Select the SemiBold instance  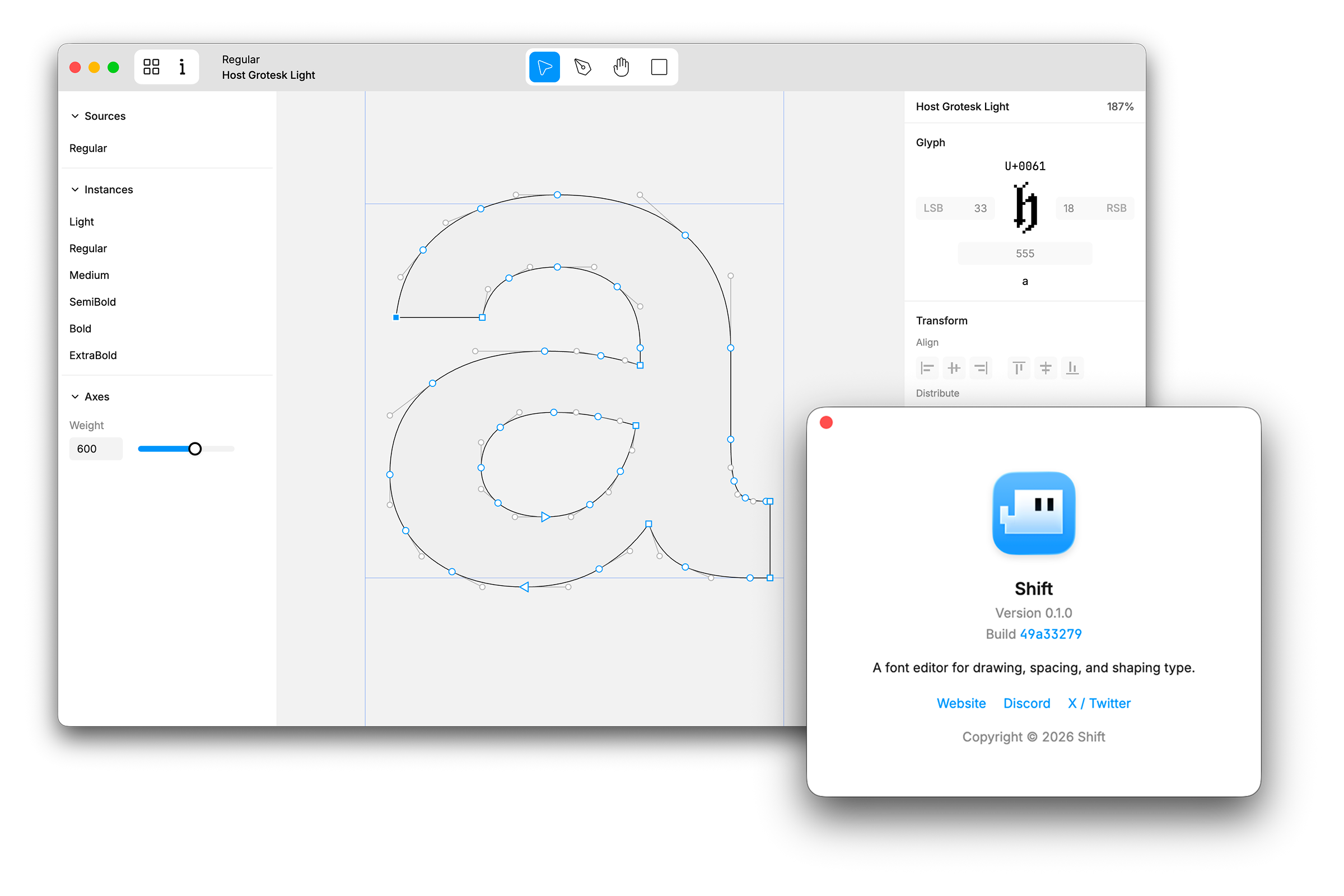(x=92, y=302)
